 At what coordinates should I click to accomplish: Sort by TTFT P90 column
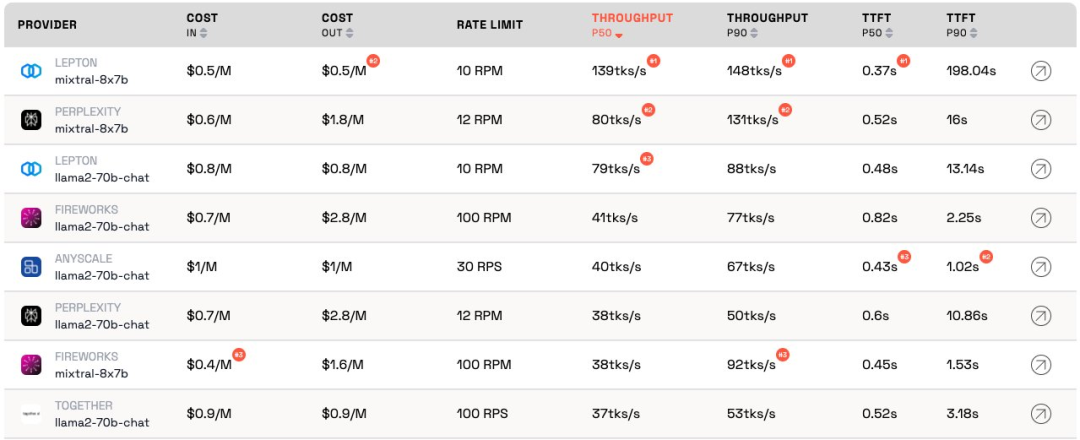(x=973, y=33)
